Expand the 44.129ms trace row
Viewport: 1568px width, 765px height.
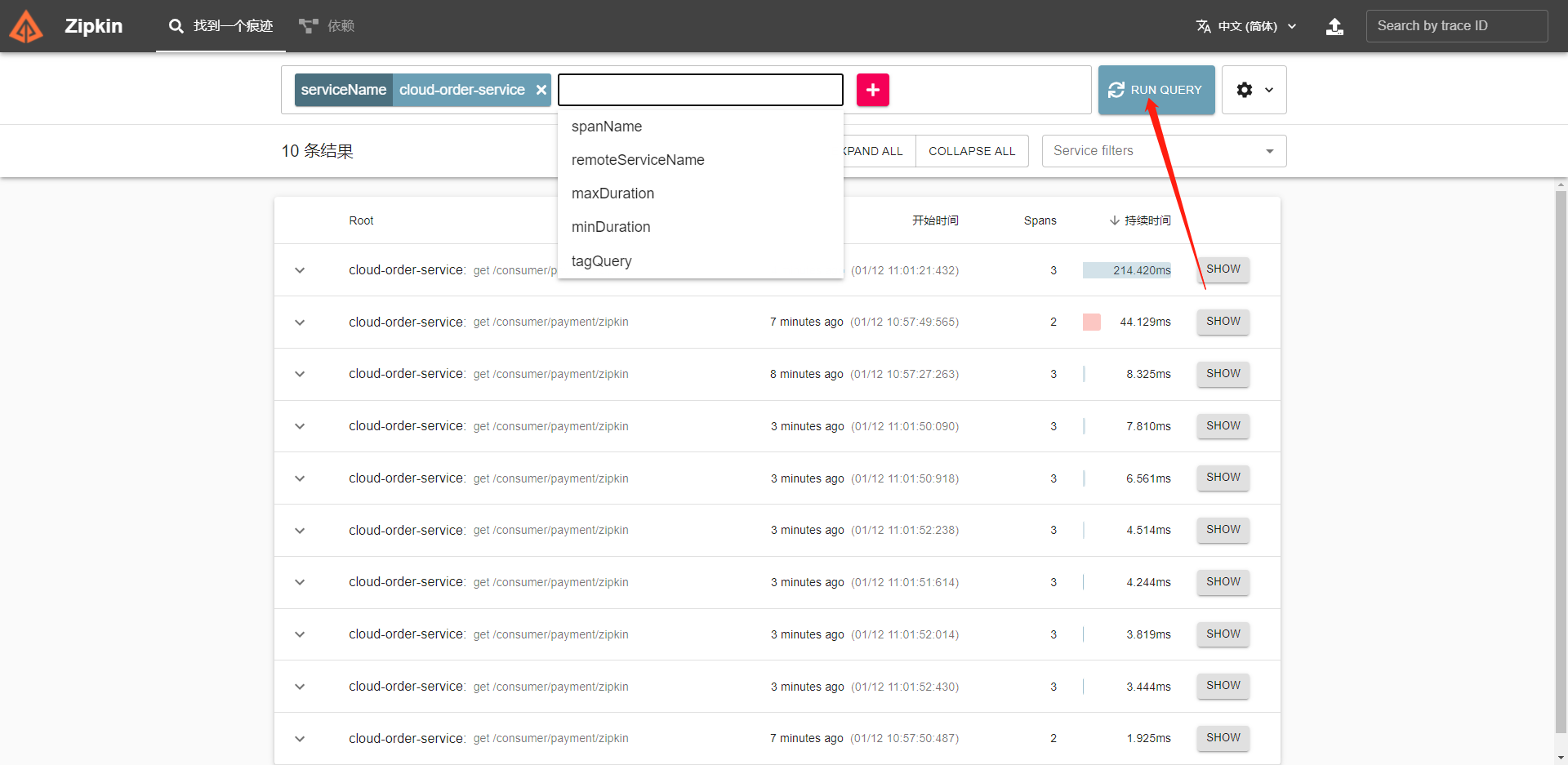coord(300,322)
